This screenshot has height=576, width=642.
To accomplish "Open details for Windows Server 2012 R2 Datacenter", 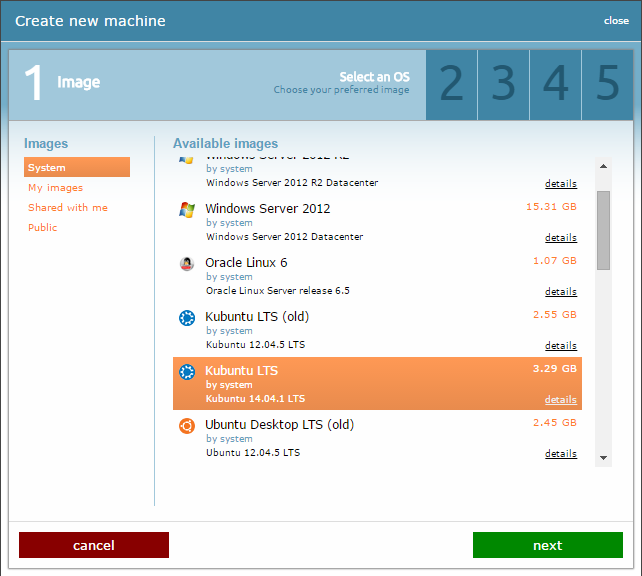I will pyautogui.click(x=561, y=183).
